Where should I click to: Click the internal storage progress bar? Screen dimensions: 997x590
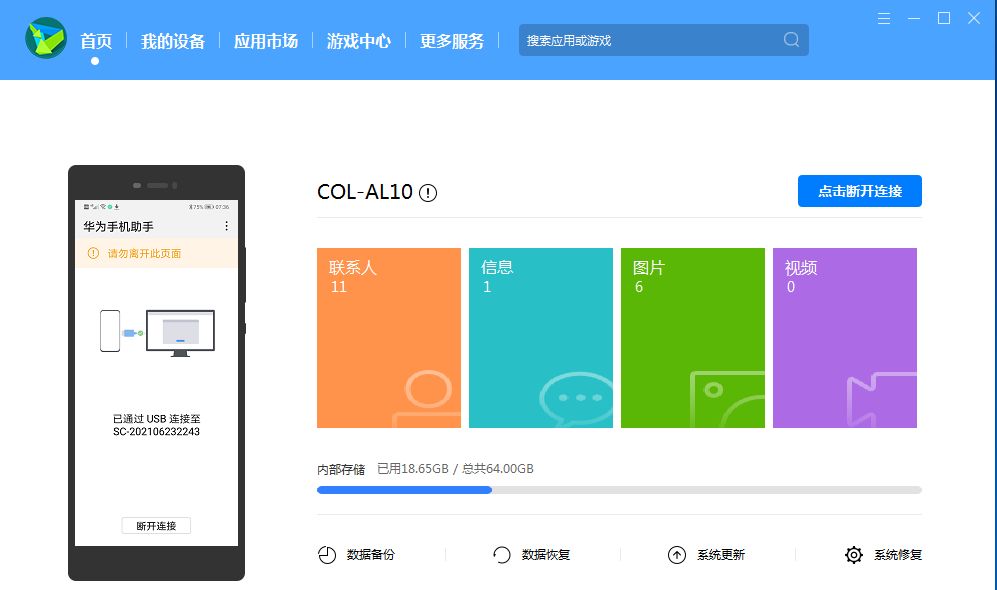(x=619, y=490)
